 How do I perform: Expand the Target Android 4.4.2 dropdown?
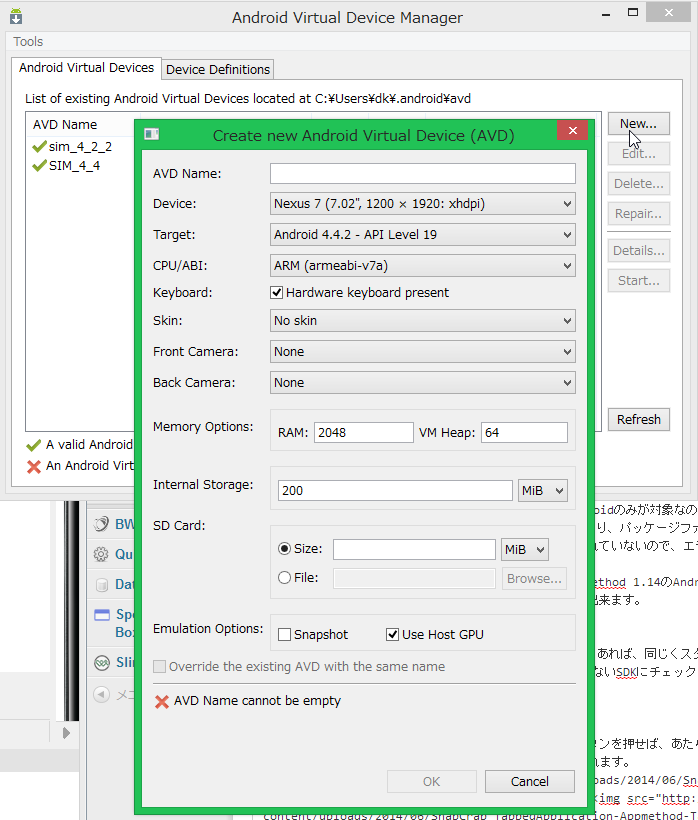422,235
